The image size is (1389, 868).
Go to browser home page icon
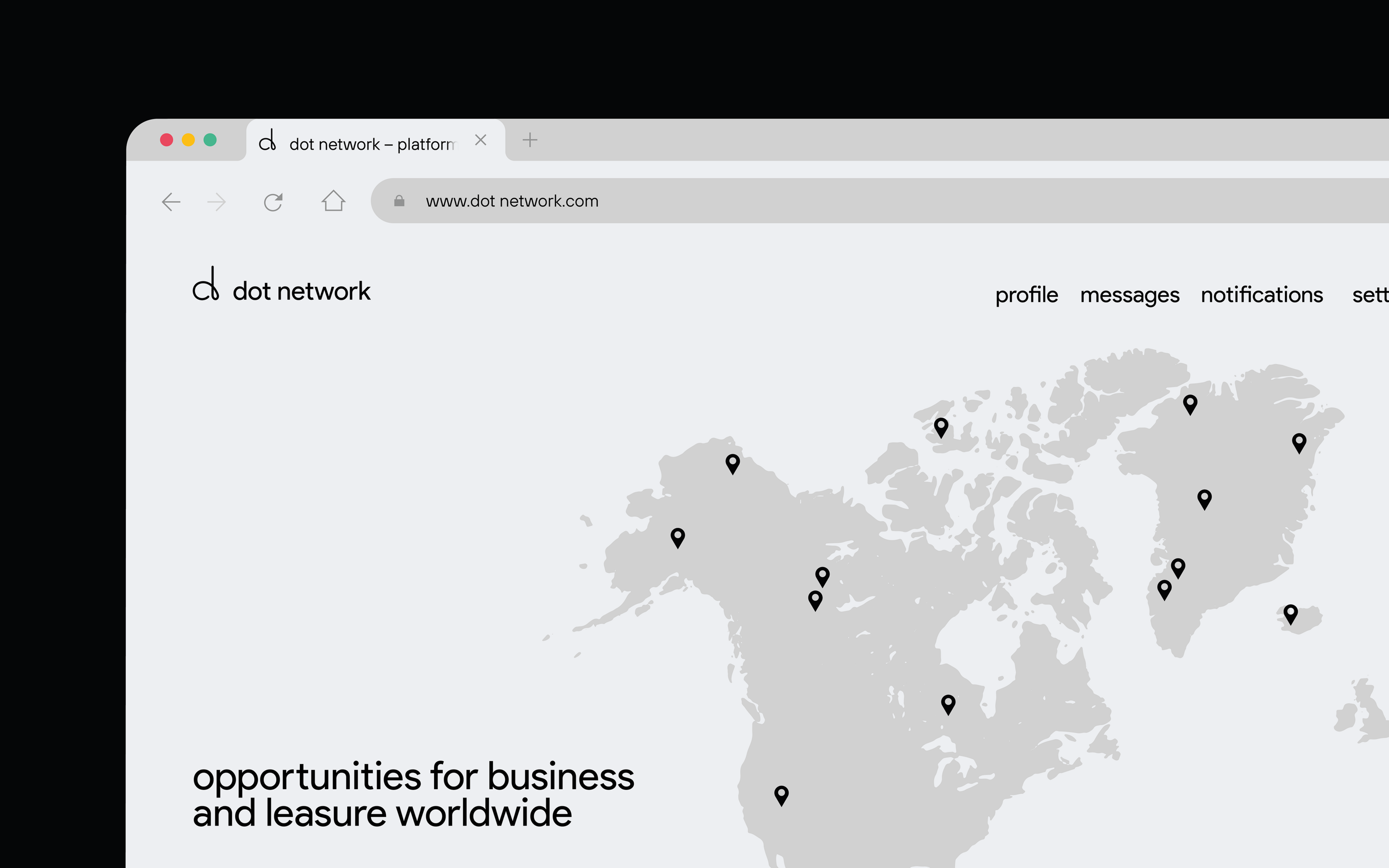point(333,201)
